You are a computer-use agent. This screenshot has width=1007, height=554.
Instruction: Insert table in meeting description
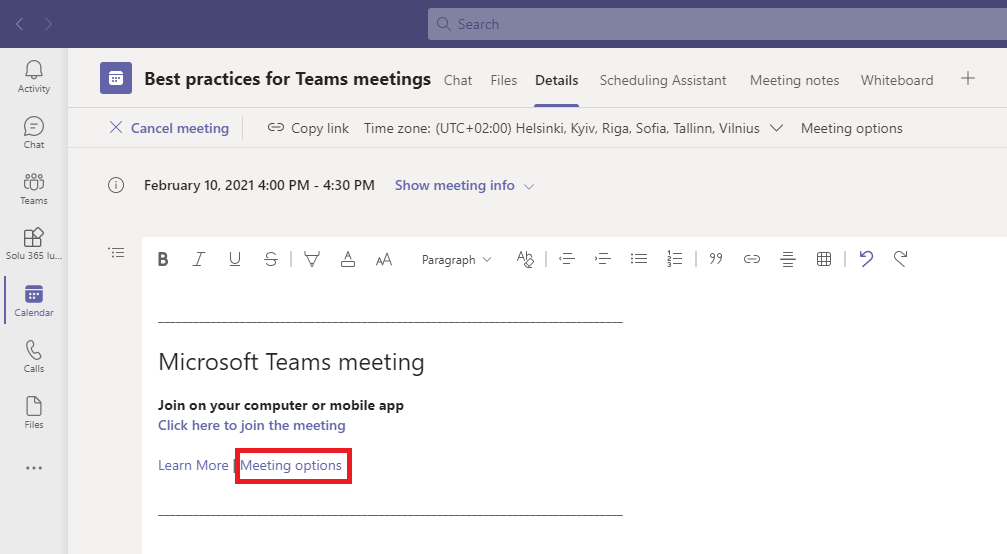click(824, 259)
